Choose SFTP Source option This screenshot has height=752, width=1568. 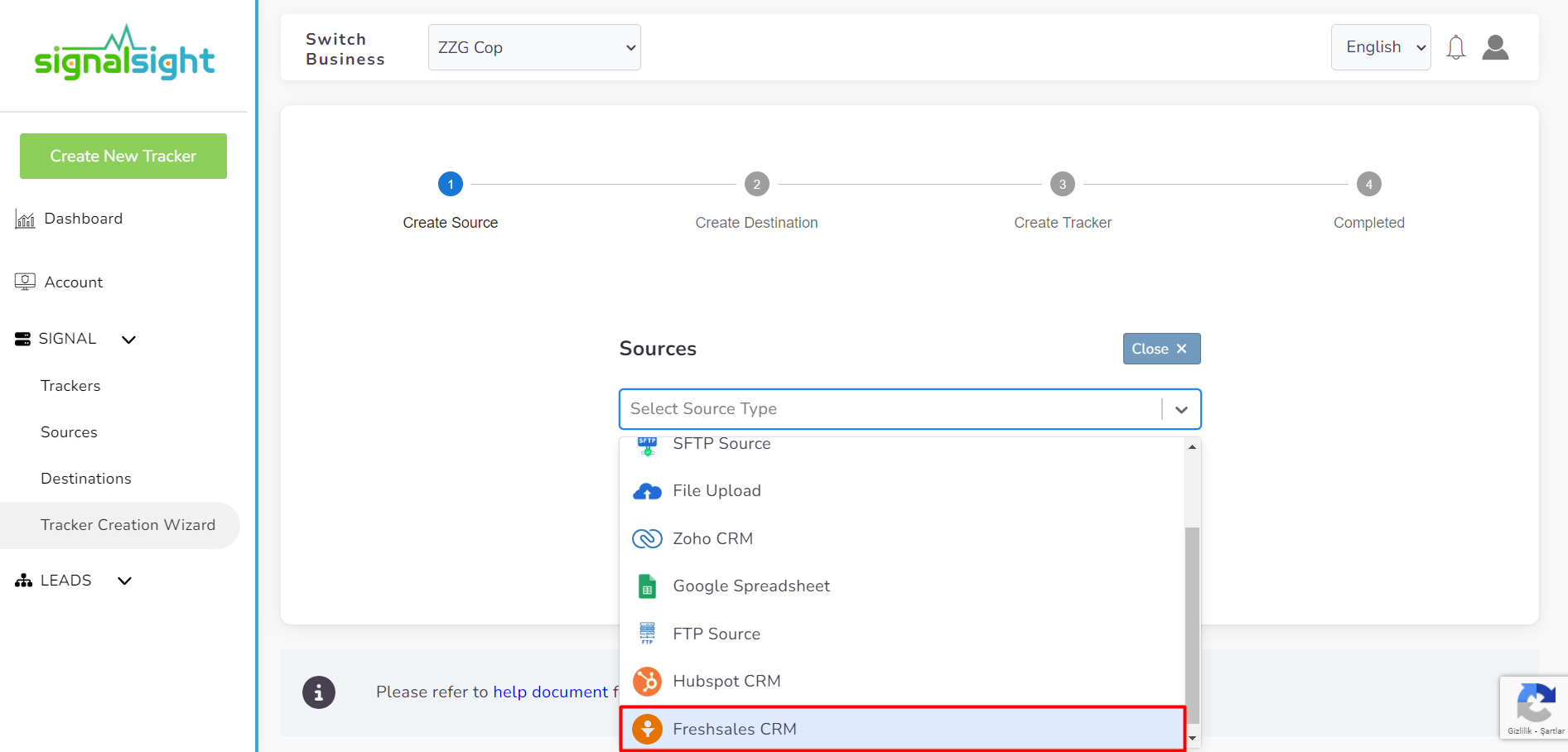(902, 446)
